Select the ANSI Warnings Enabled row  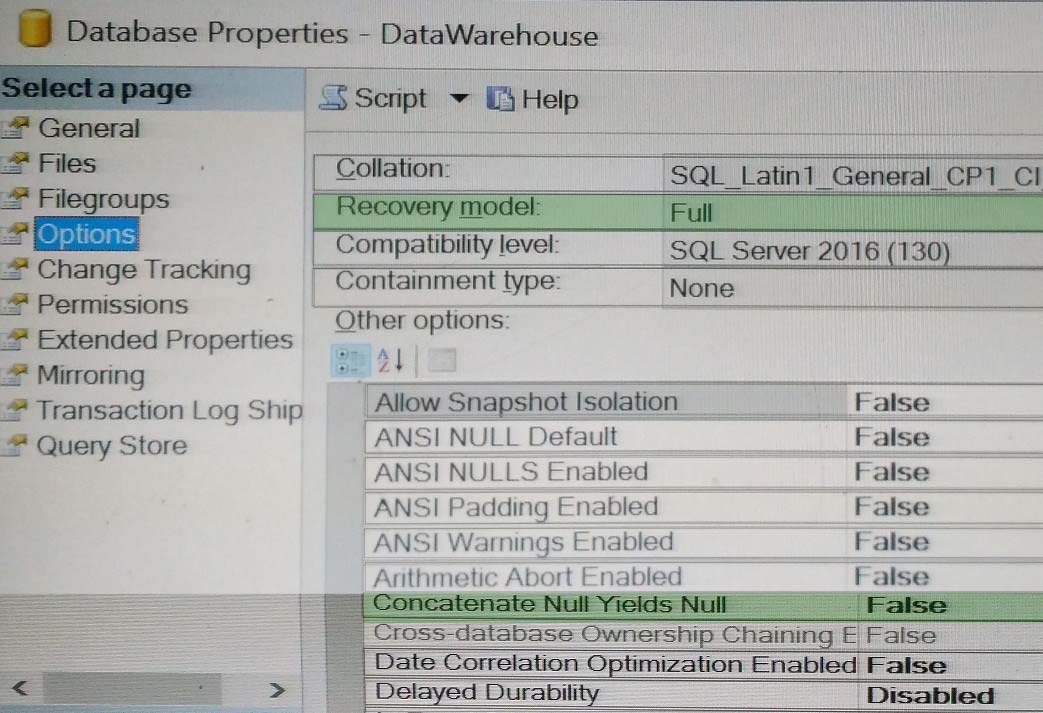pyautogui.click(x=704, y=542)
